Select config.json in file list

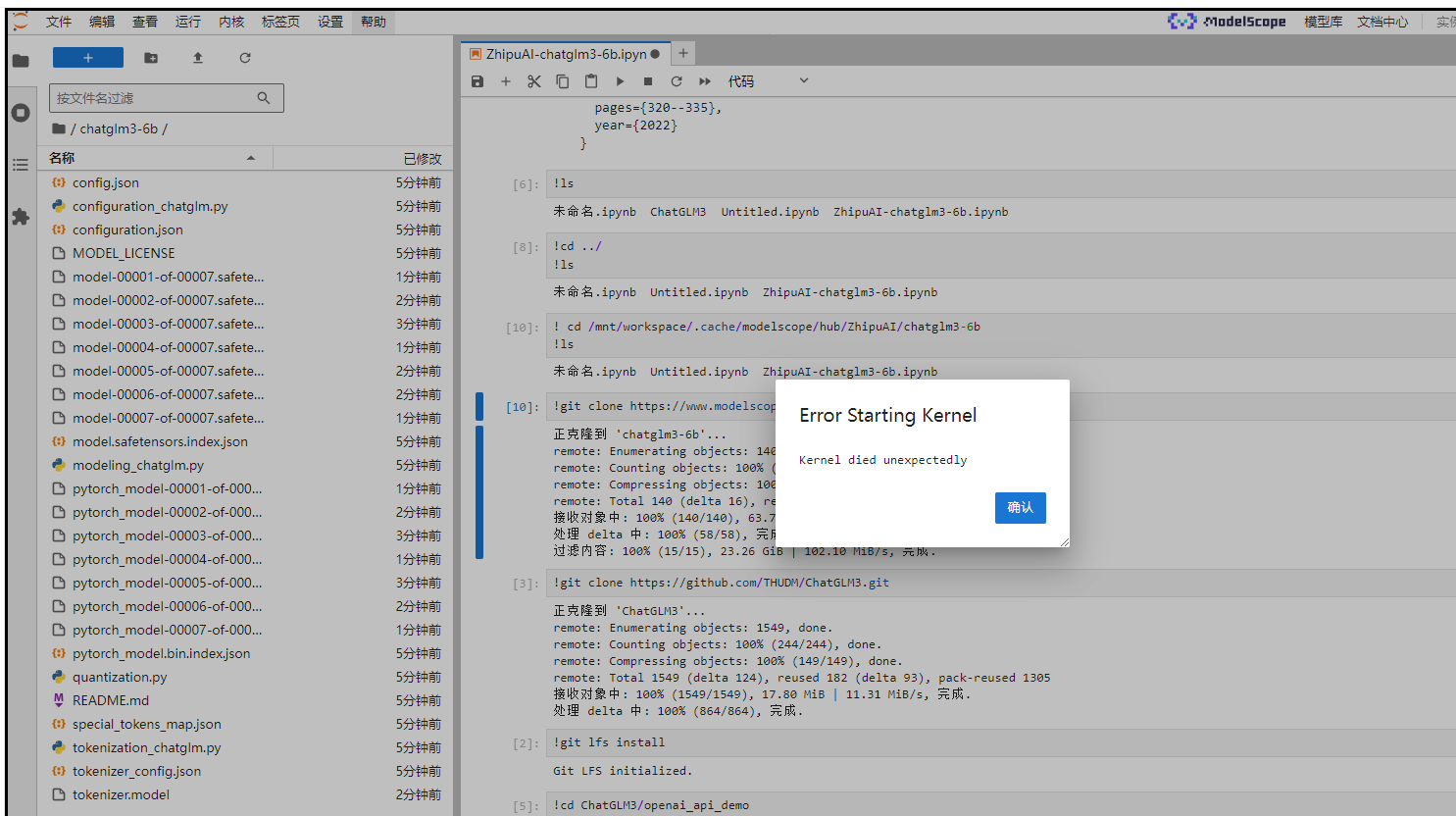[245, 182]
